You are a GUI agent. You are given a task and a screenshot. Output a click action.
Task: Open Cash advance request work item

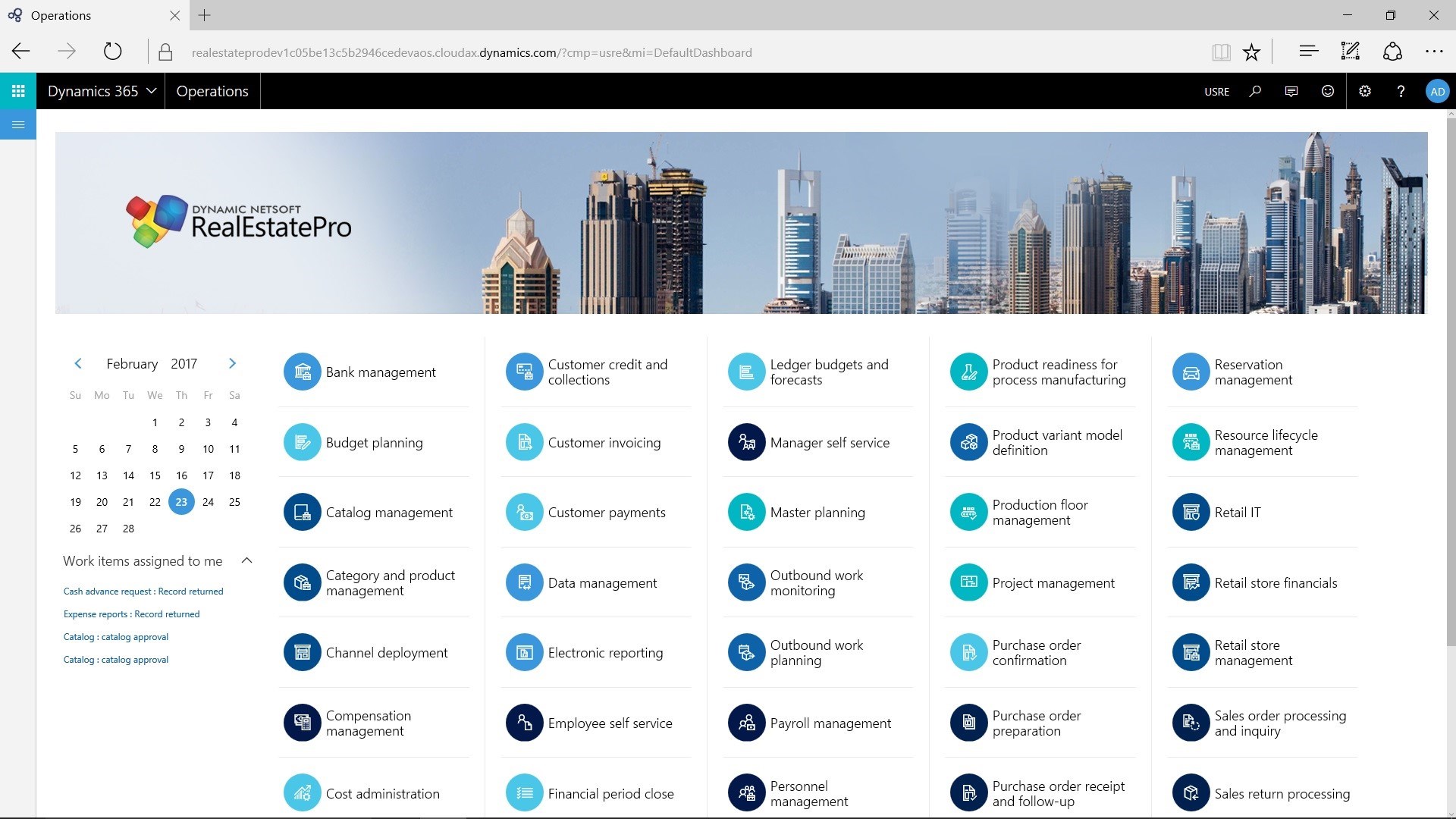pos(143,591)
